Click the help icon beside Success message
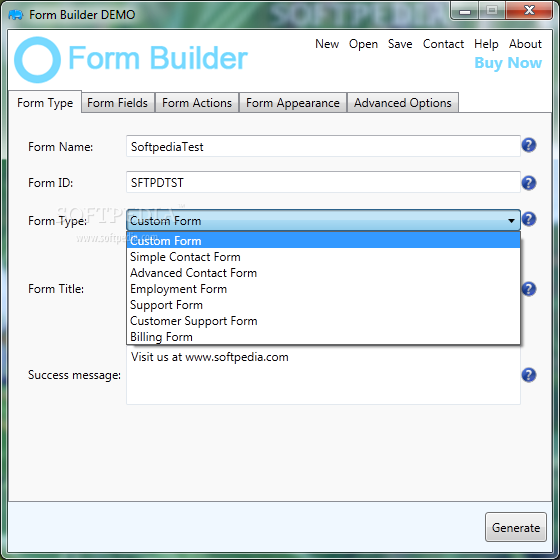The image size is (560, 560). coord(529,375)
